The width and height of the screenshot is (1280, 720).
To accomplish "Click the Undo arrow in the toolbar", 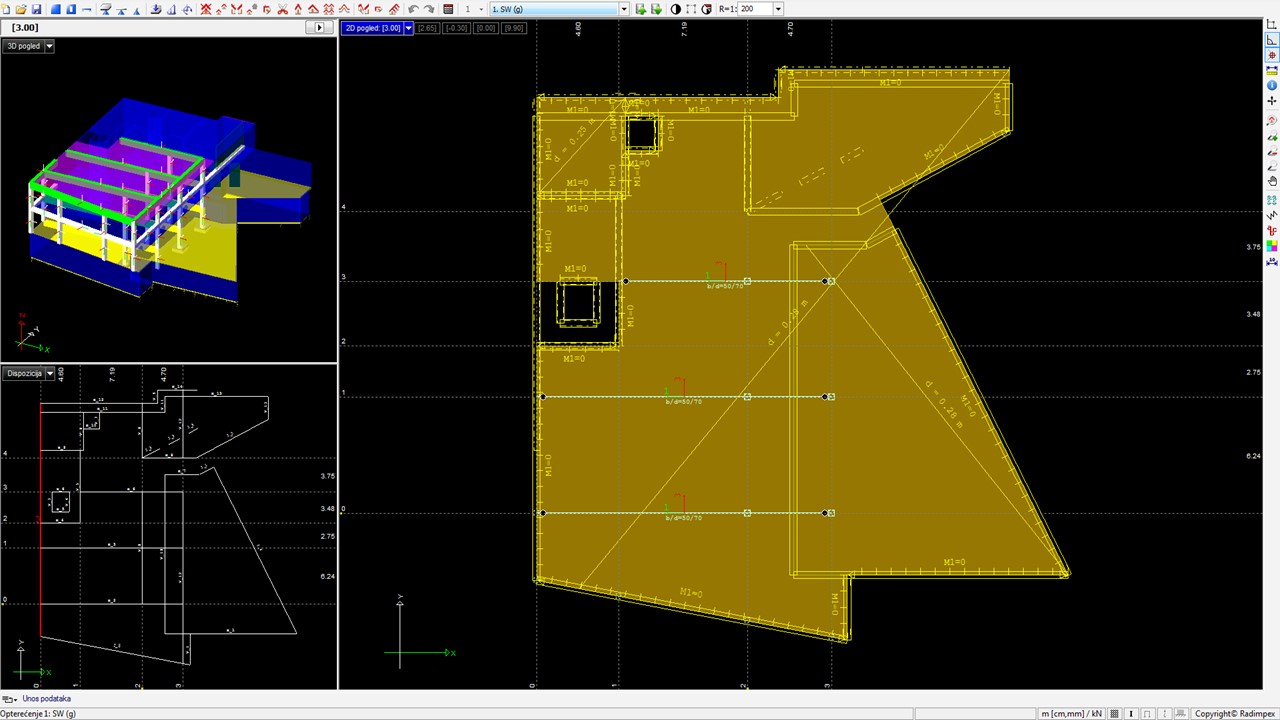I will pyautogui.click(x=413, y=9).
